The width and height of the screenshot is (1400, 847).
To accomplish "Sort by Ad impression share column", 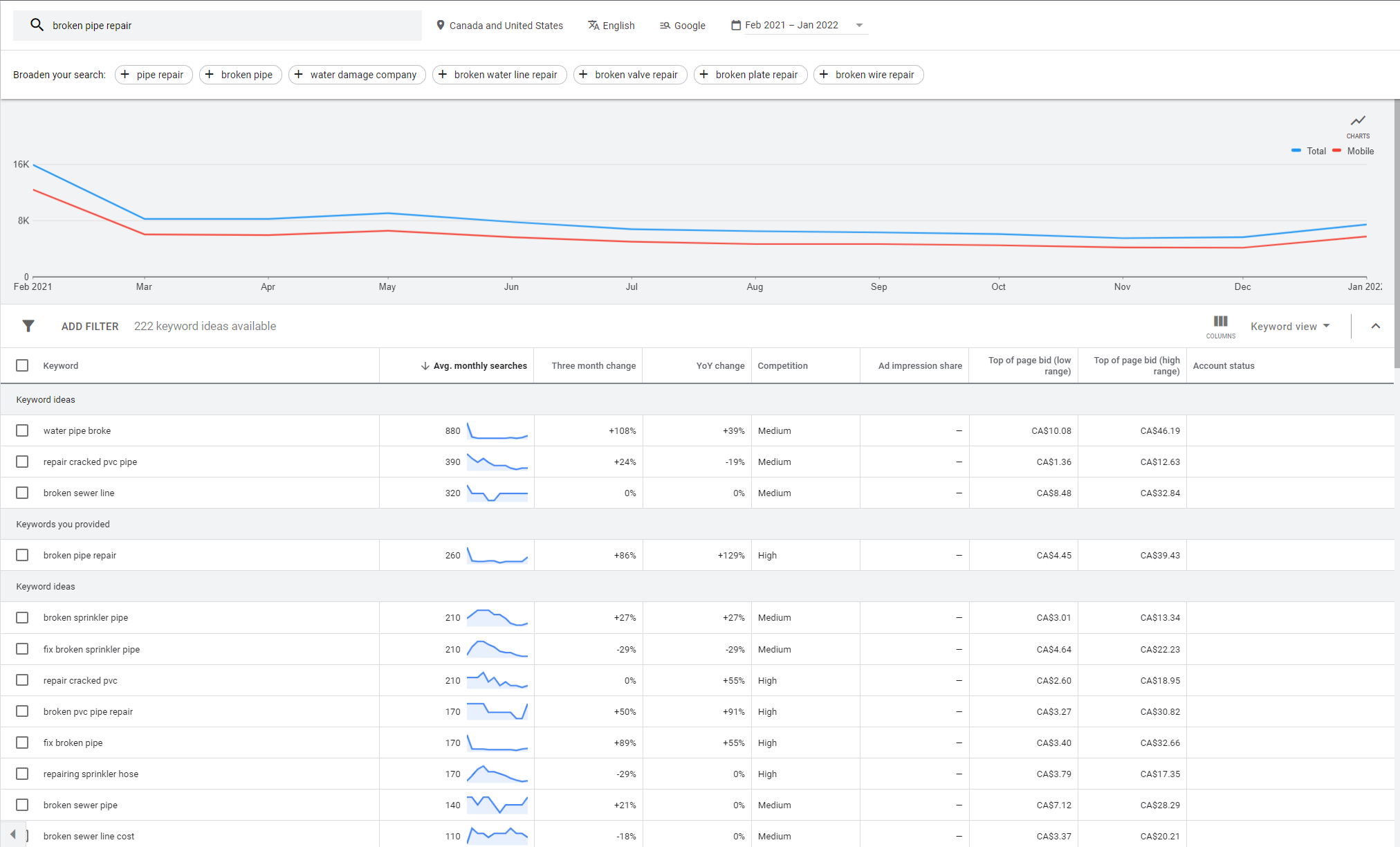I will click(x=920, y=366).
